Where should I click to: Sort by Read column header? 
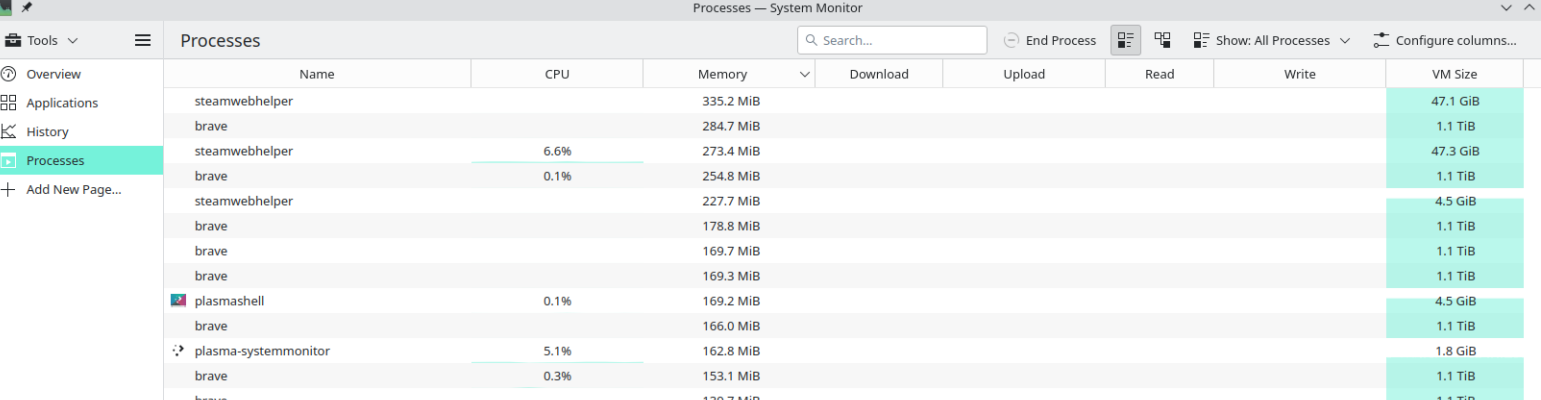click(x=1160, y=74)
